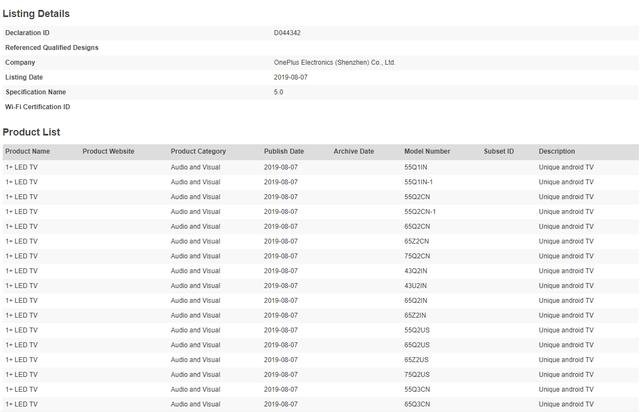This screenshot has height=412, width=640.
Task: Select model number 55Q1IN-1
Action: [x=418, y=182]
